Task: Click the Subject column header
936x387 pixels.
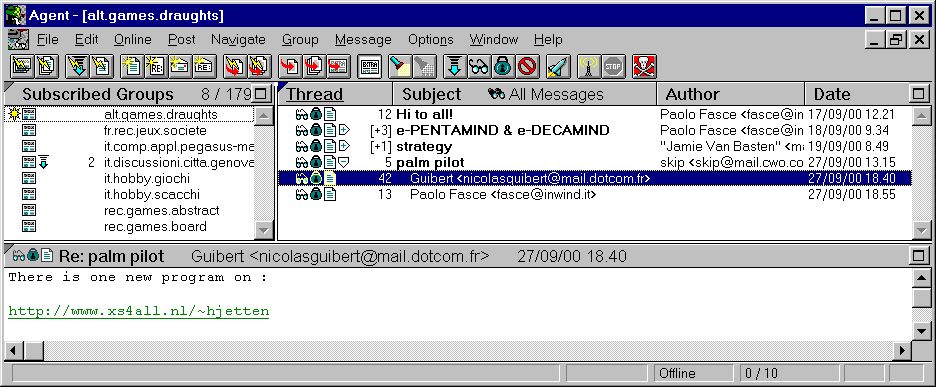Action: click(x=525, y=94)
